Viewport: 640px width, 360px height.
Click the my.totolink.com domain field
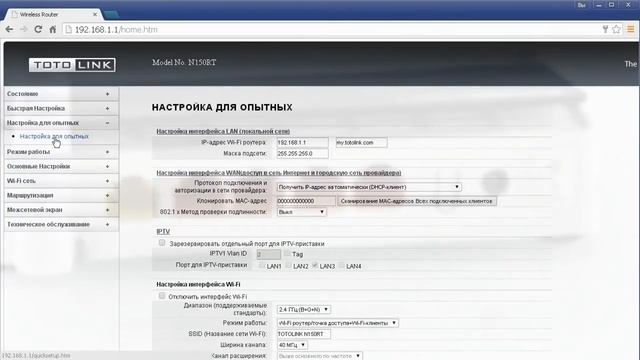(x=361, y=142)
